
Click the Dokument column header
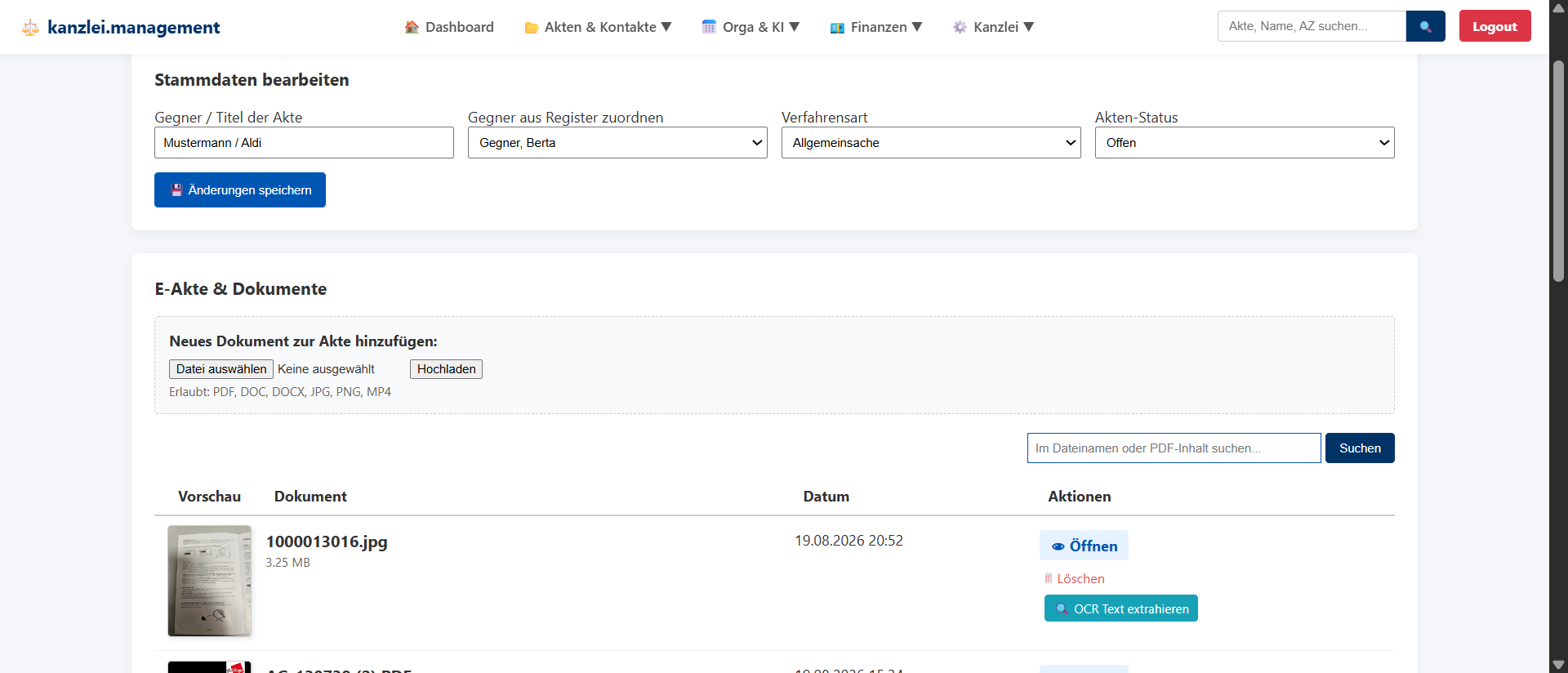click(310, 497)
